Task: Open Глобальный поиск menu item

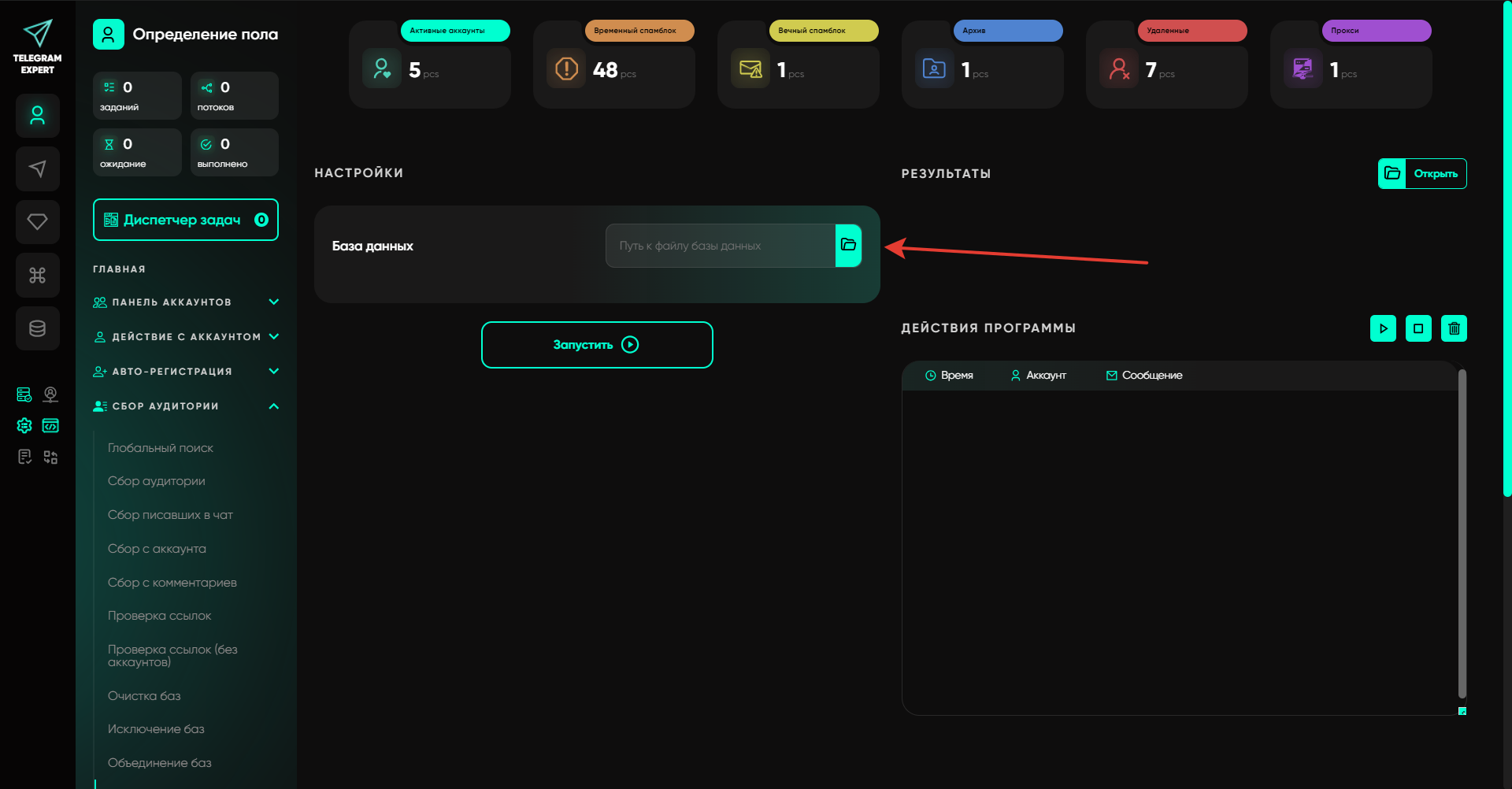Action: [161, 448]
